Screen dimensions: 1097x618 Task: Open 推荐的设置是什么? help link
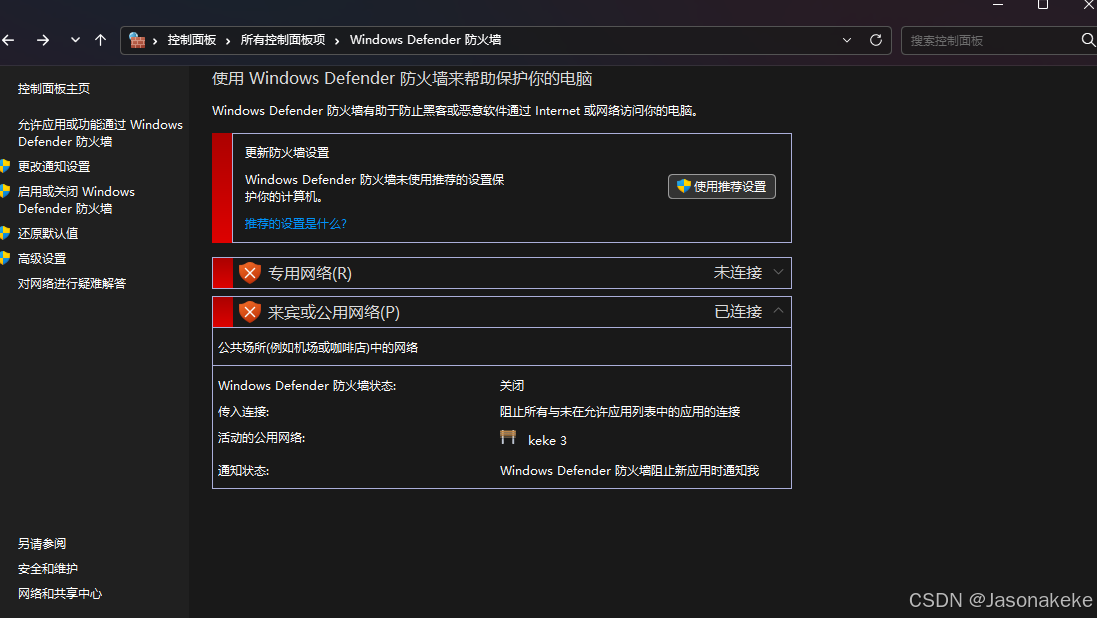pos(295,224)
